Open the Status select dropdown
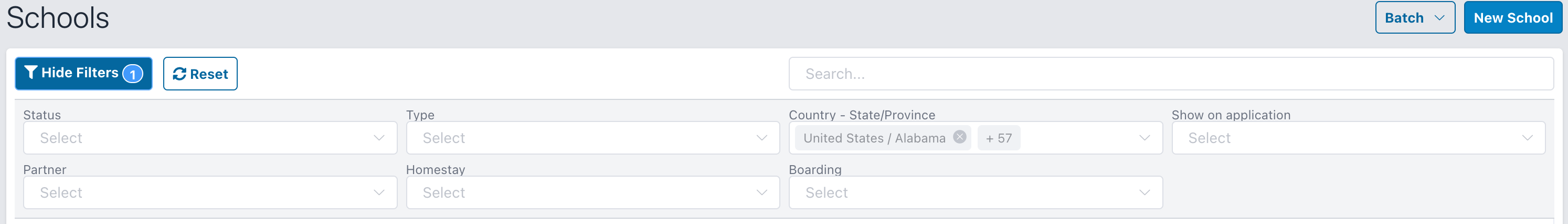The height and width of the screenshot is (224, 1568). pyautogui.click(x=210, y=138)
